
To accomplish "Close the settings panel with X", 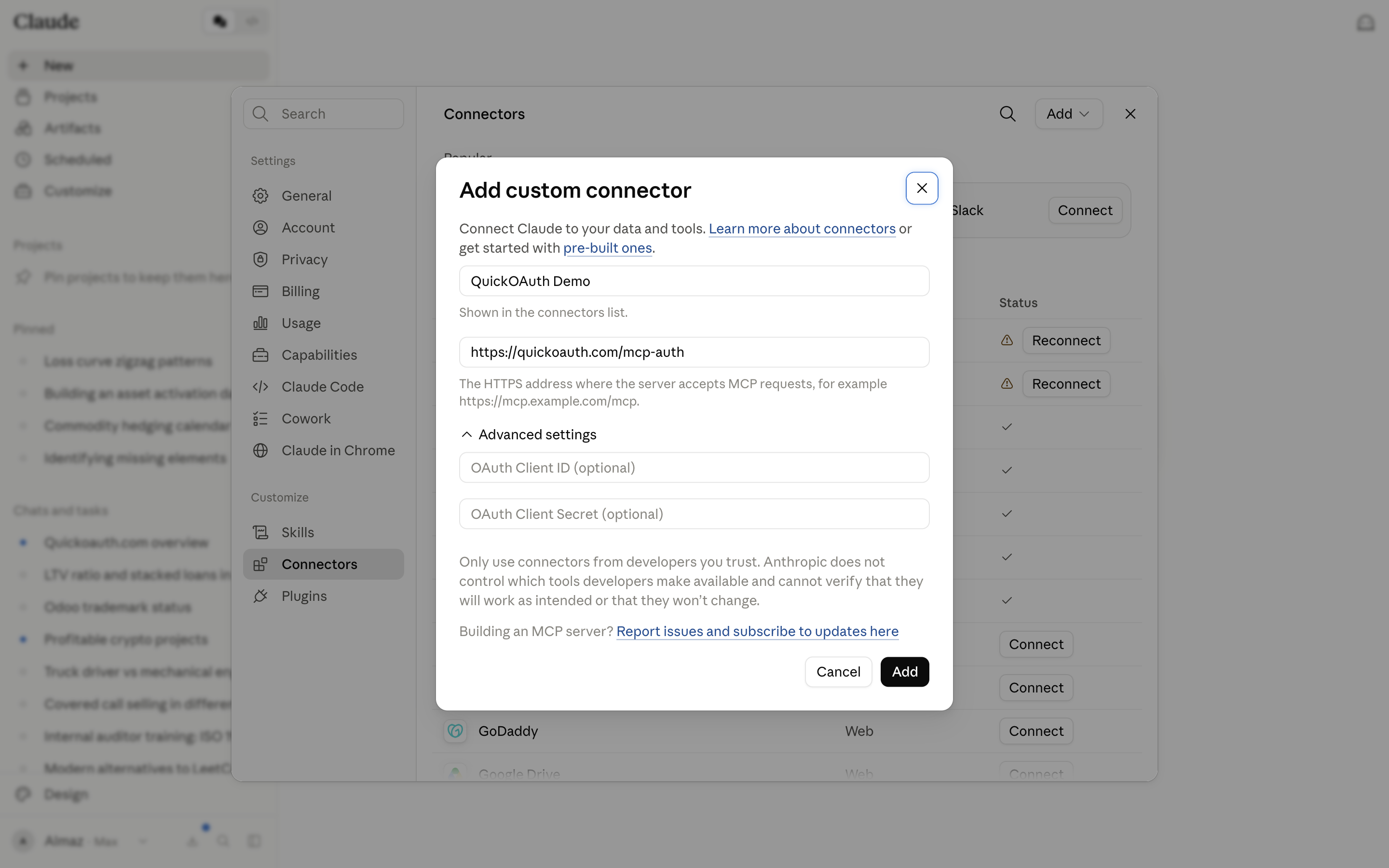I will (1130, 114).
